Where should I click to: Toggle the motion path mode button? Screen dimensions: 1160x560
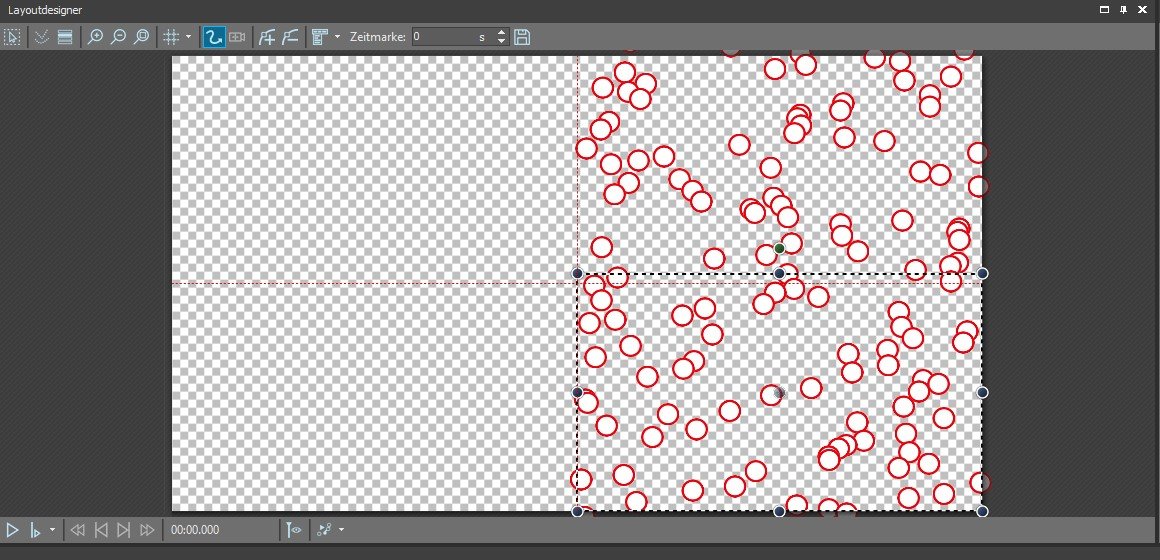point(213,37)
